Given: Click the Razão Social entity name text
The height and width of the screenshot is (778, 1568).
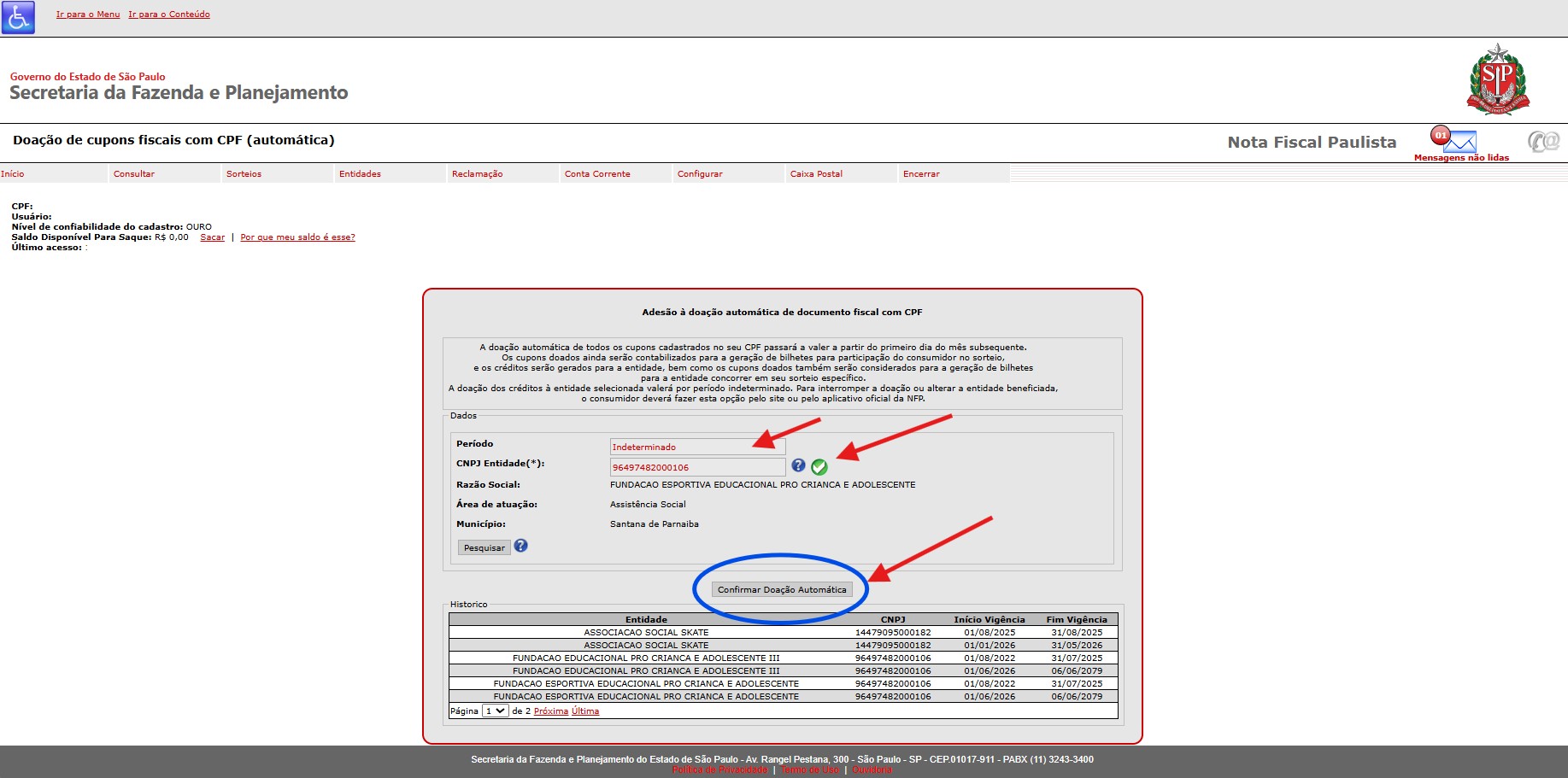Looking at the screenshot, I should click(x=762, y=485).
